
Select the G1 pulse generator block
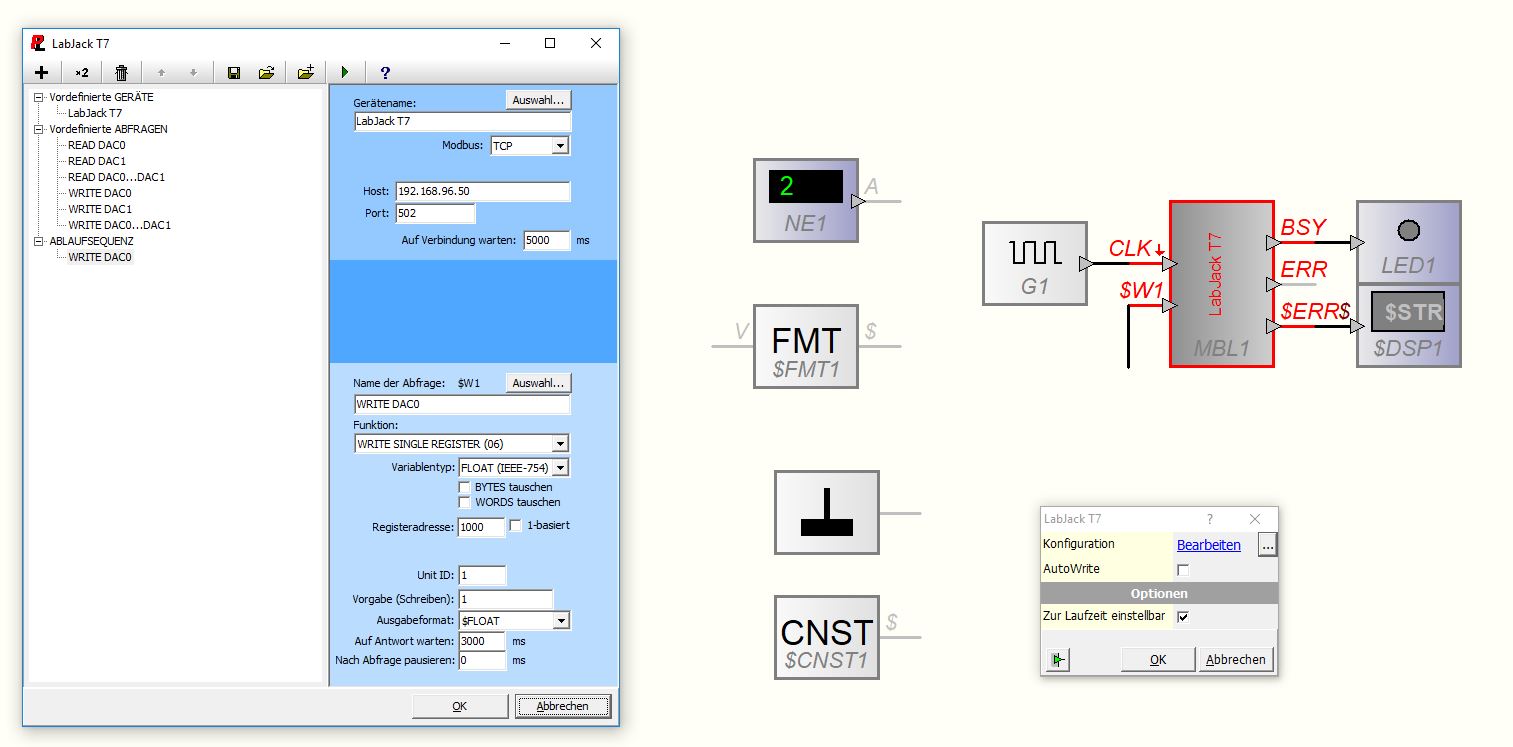coord(1035,263)
